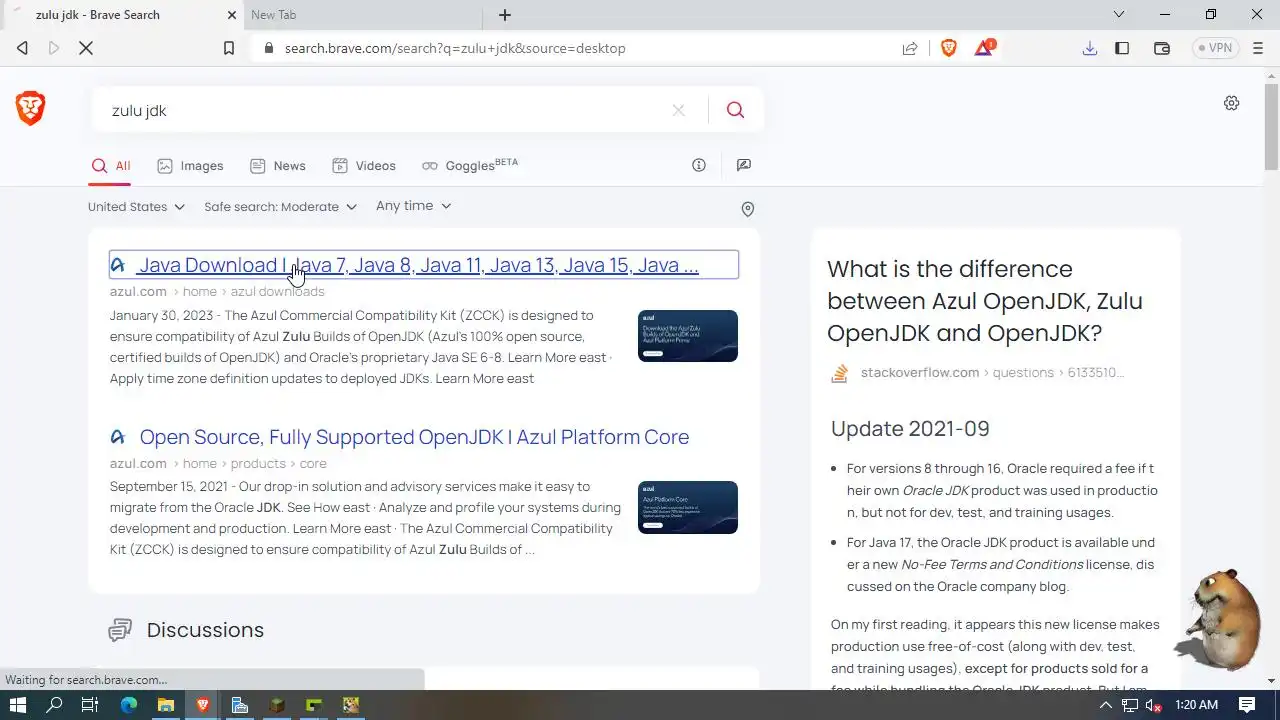Viewport: 1280px width, 720px height.
Task: Clear the search query with X
Action: (678, 110)
